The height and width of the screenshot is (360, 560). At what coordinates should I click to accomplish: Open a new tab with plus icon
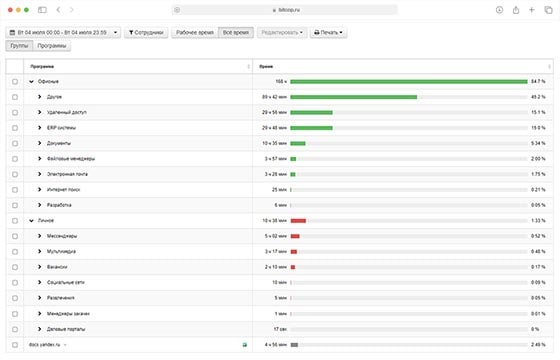532,10
